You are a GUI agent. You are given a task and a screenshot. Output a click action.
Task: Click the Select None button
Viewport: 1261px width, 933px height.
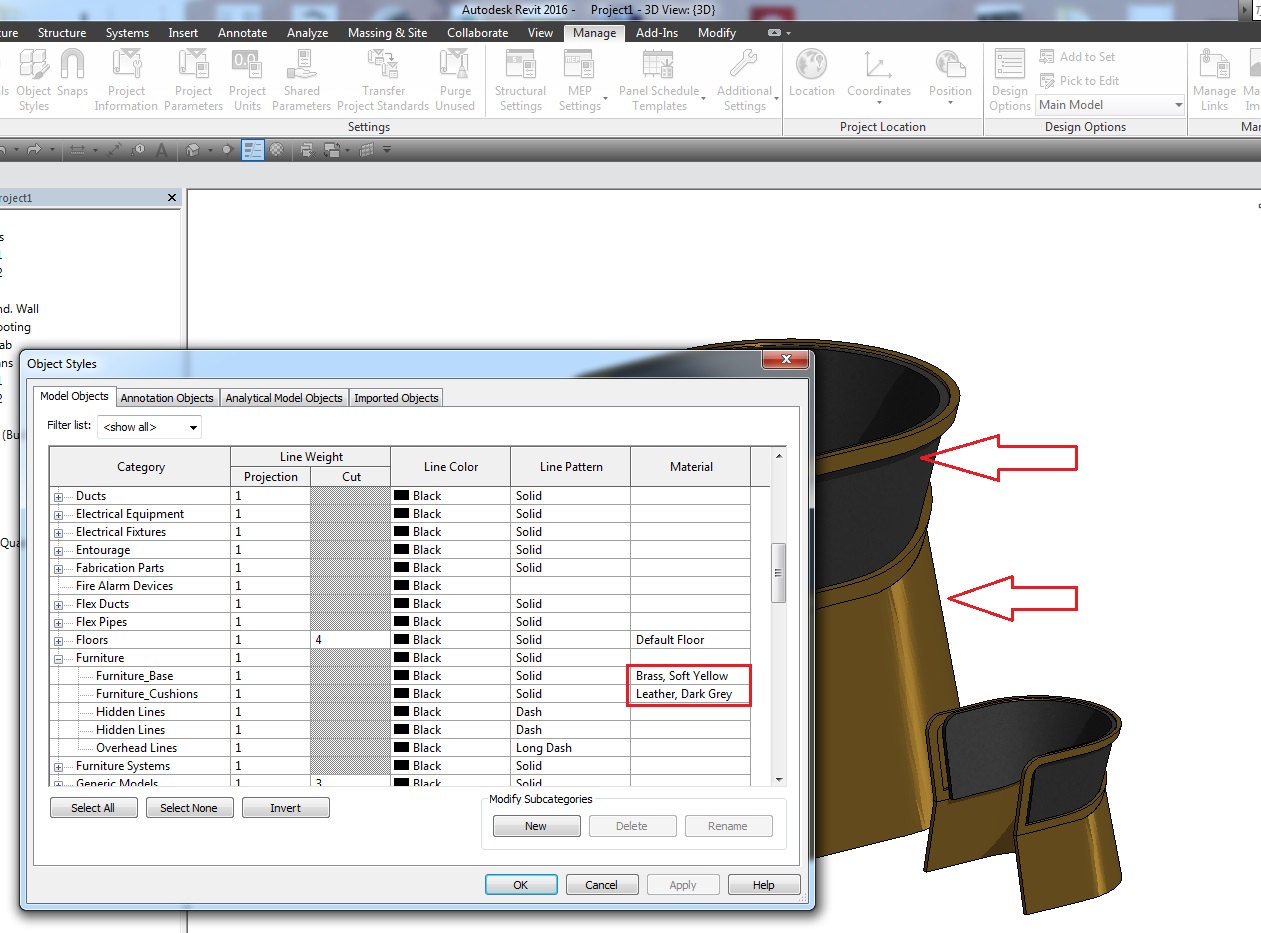coord(189,808)
